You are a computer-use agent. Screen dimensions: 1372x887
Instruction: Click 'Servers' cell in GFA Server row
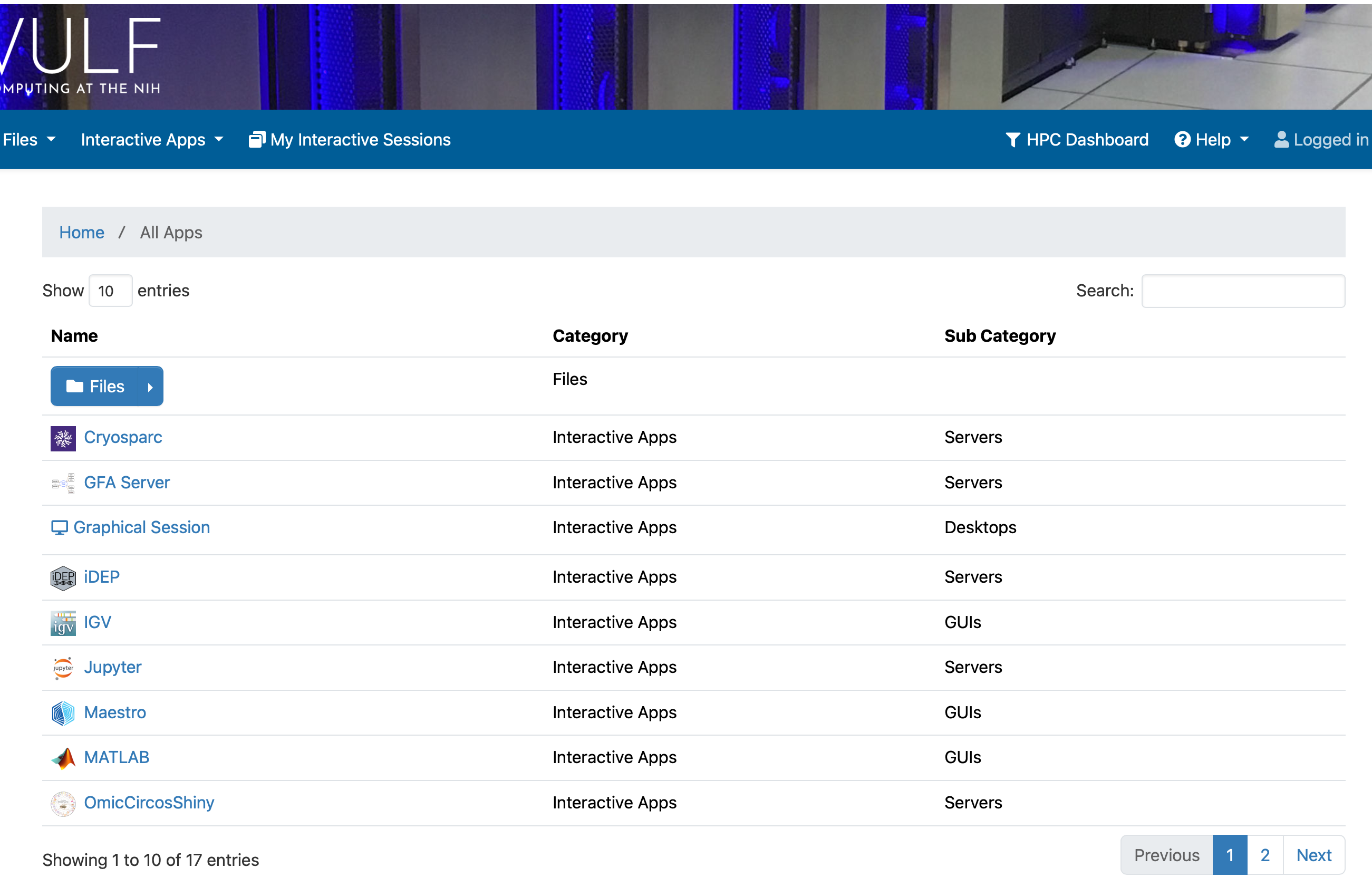pyautogui.click(x=973, y=482)
